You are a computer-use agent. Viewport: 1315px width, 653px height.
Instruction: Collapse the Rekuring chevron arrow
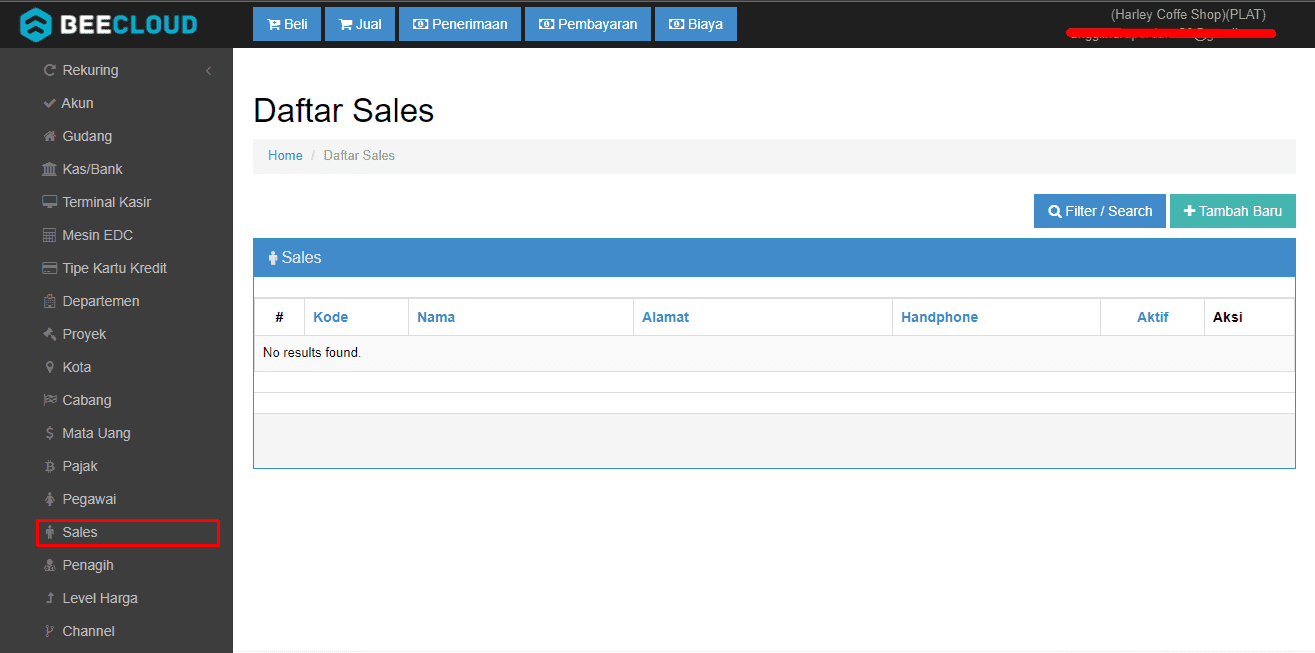(x=209, y=71)
